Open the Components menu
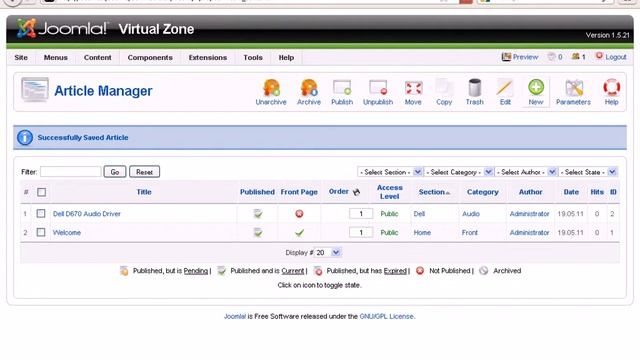This screenshot has width=640, height=360. (x=150, y=58)
